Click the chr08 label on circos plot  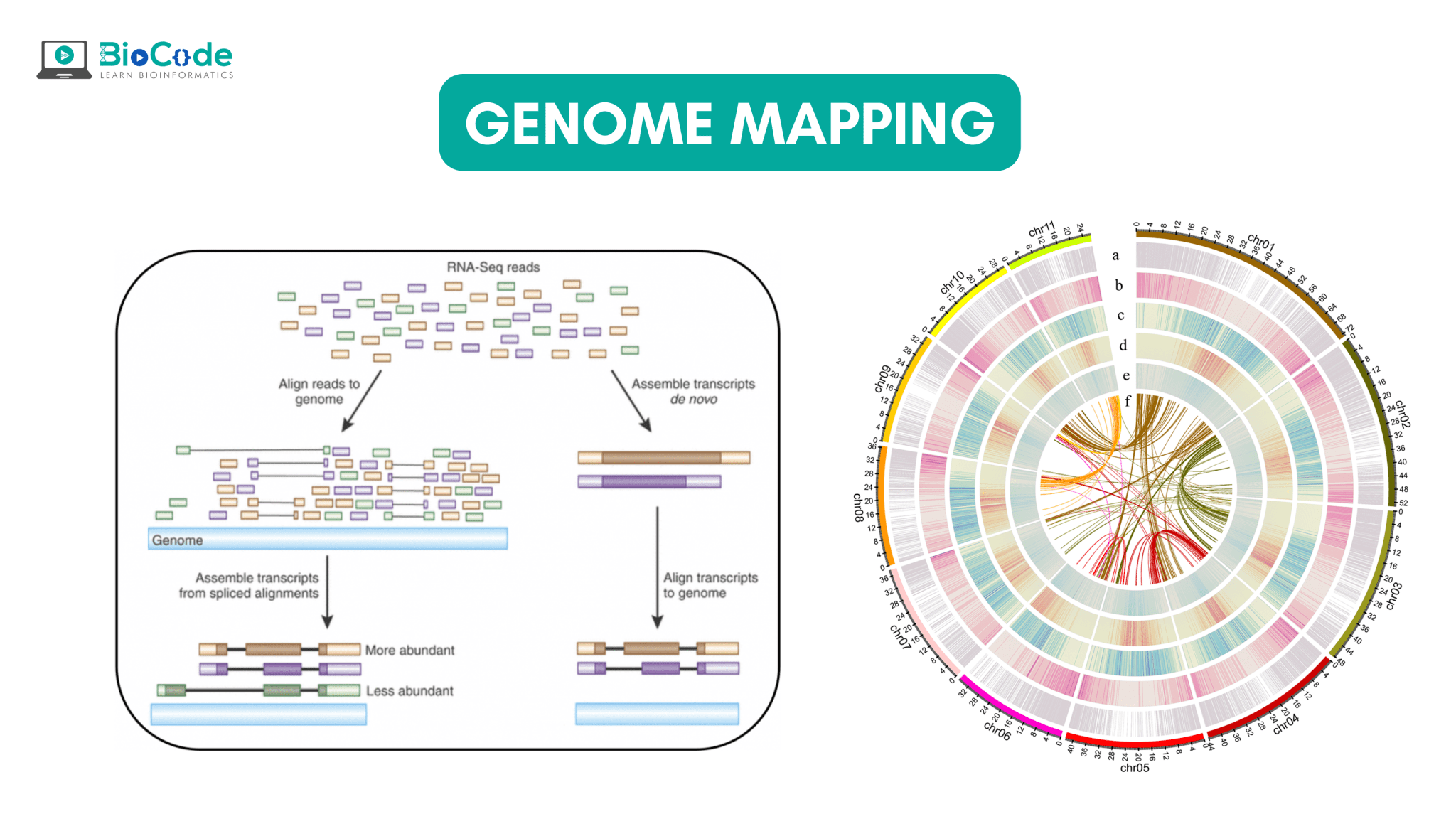[859, 508]
